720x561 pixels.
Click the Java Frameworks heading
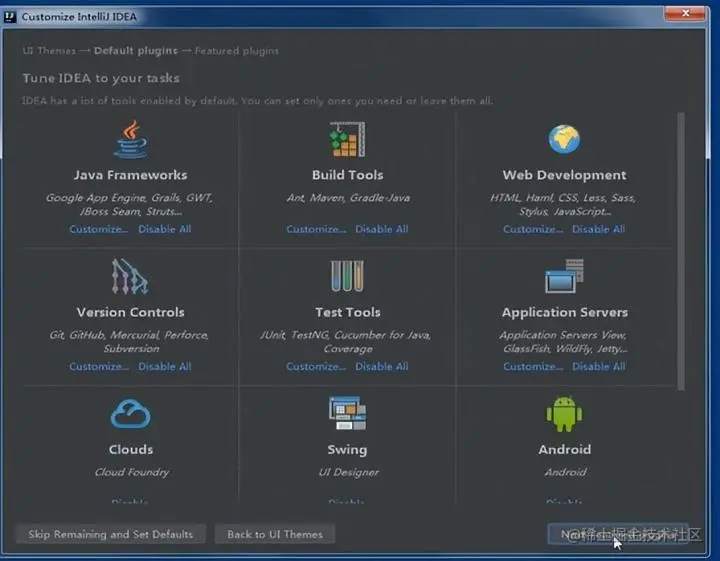coord(130,175)
